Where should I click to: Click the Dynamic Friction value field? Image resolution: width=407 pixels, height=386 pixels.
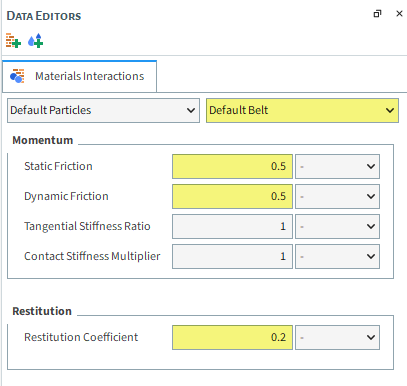coord(232,196)
